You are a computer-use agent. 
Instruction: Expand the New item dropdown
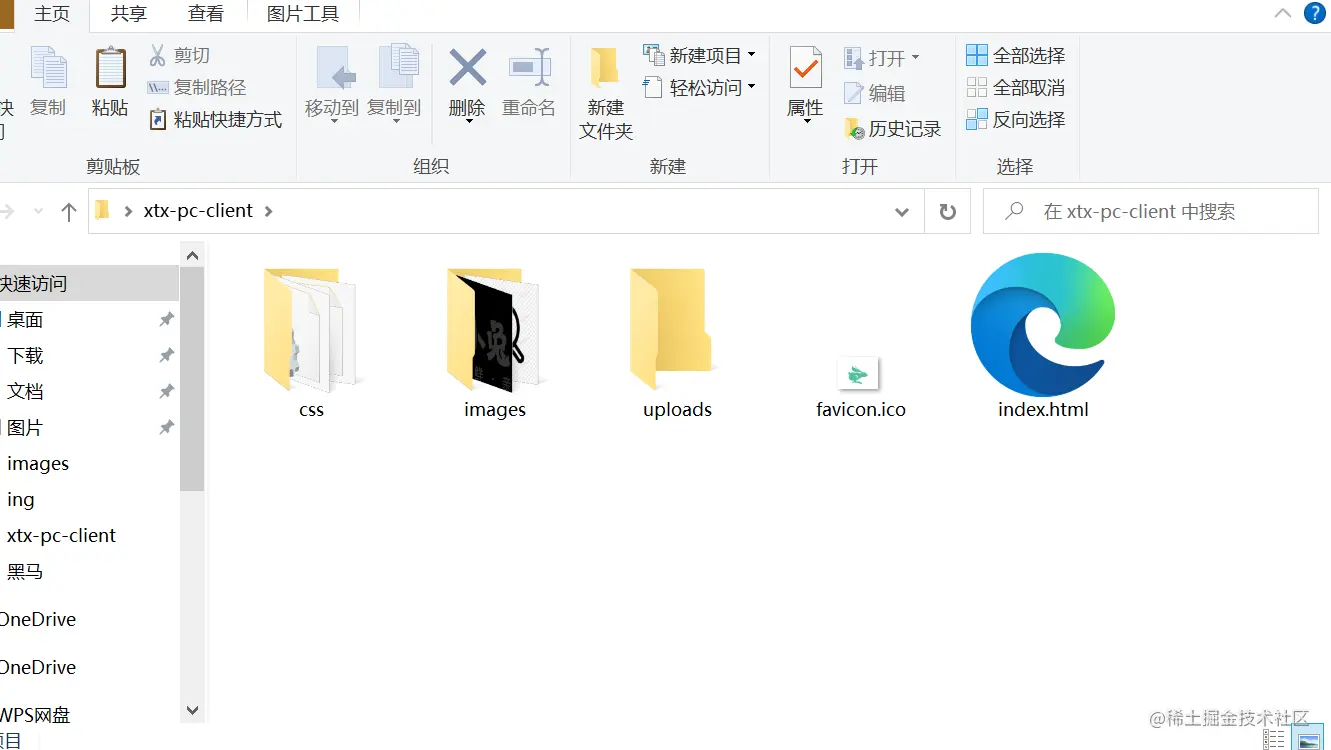pyautogui.click(x=751, y=55)
